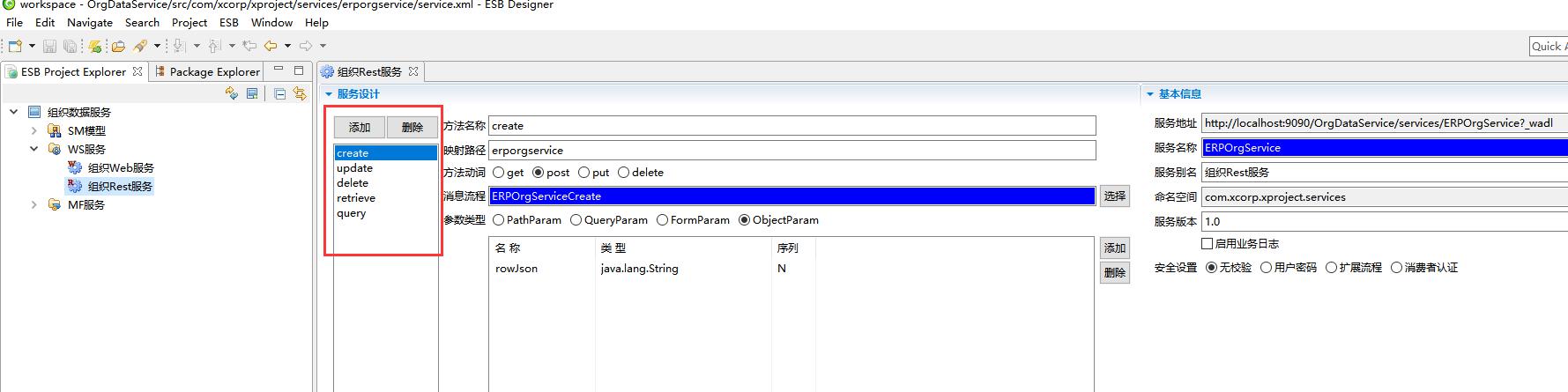Click the lightning deploy toolbar icon

tap(94, 46)
